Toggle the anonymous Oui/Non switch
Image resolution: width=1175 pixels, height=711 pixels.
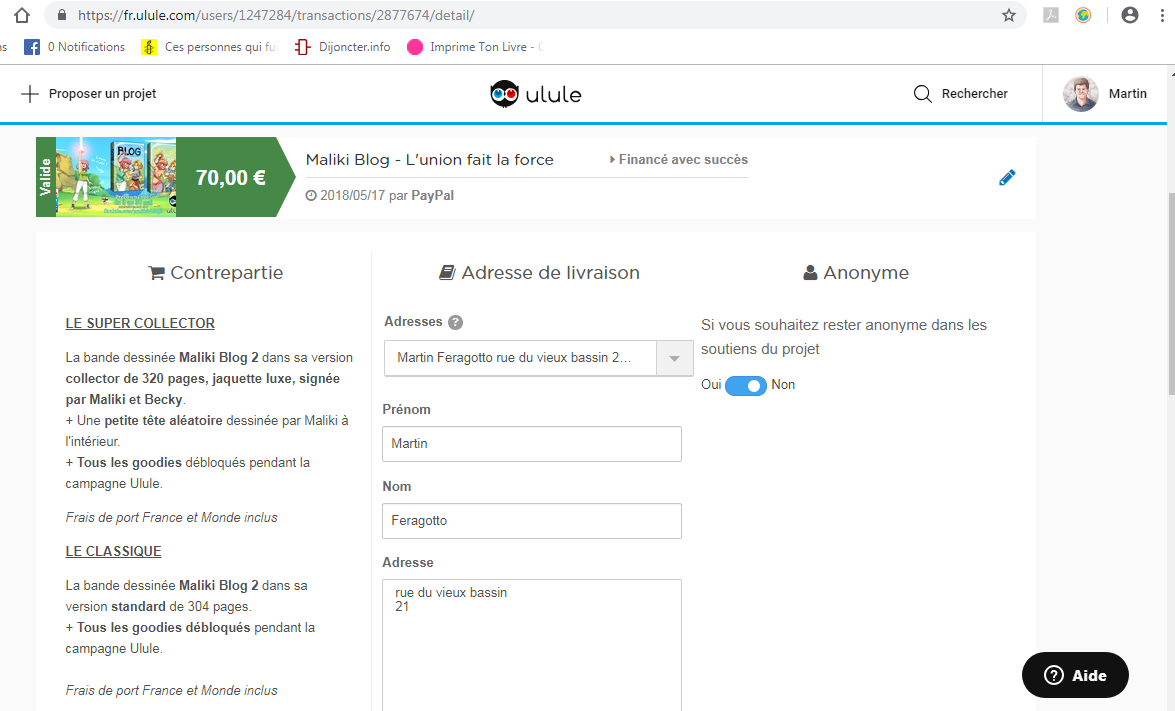point(745,385)
